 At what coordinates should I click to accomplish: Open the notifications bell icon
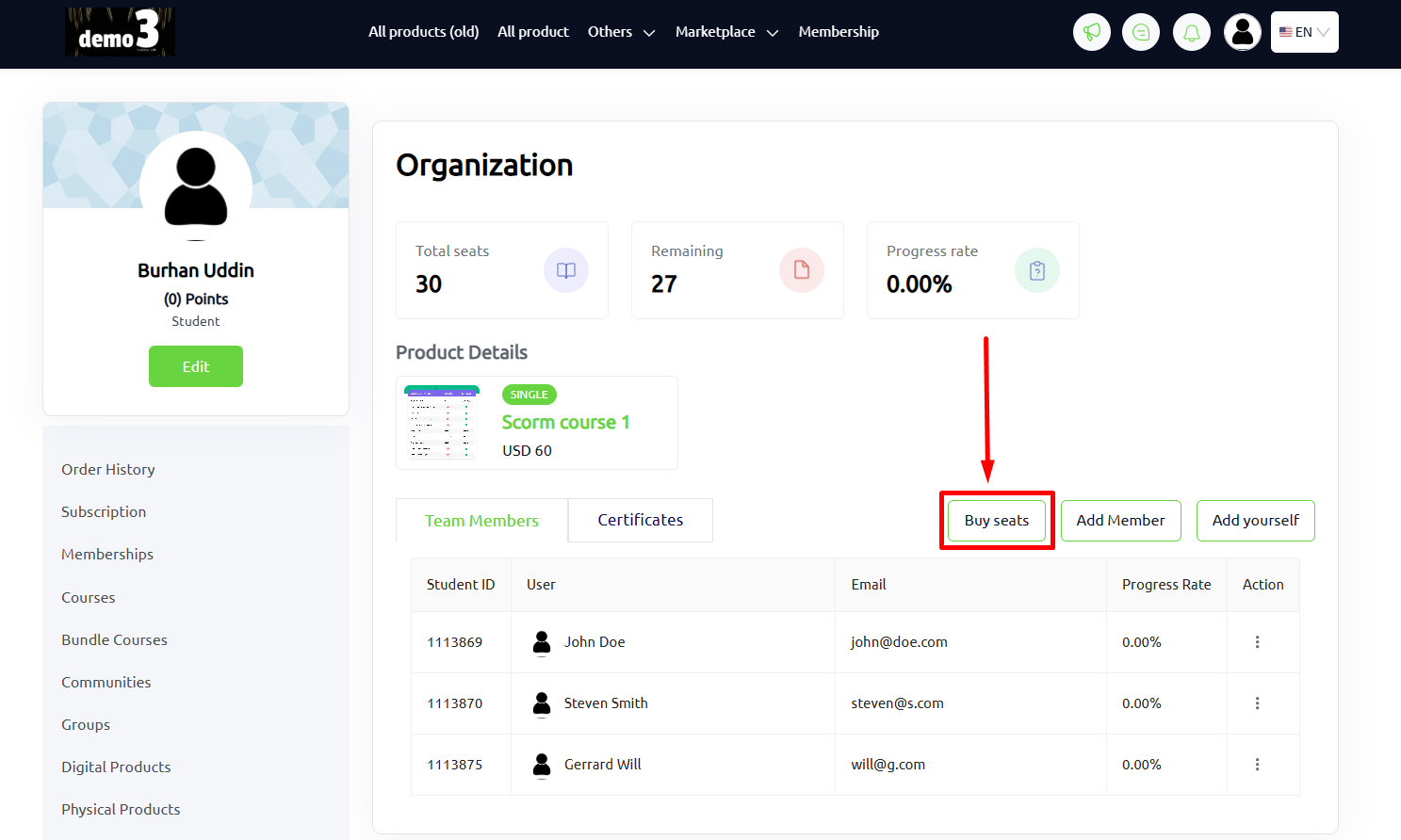(1192, 32)
